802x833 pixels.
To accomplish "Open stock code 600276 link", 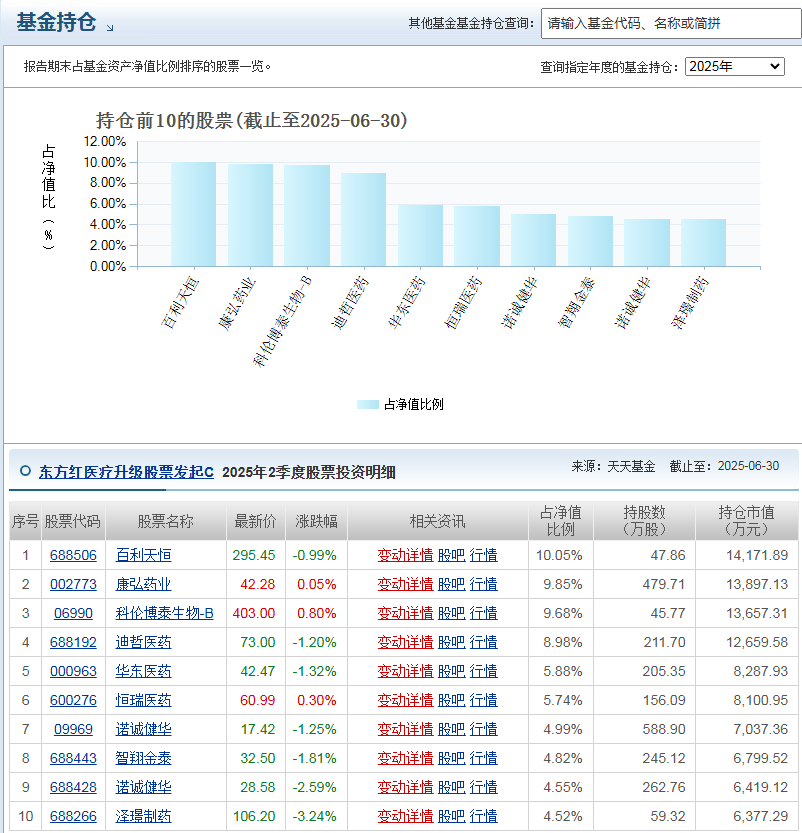I will point(73,700).
